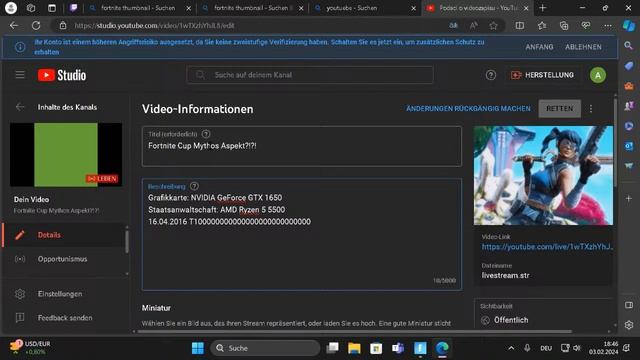Show hidden system tray icons chevron

(x=511, y=348)
